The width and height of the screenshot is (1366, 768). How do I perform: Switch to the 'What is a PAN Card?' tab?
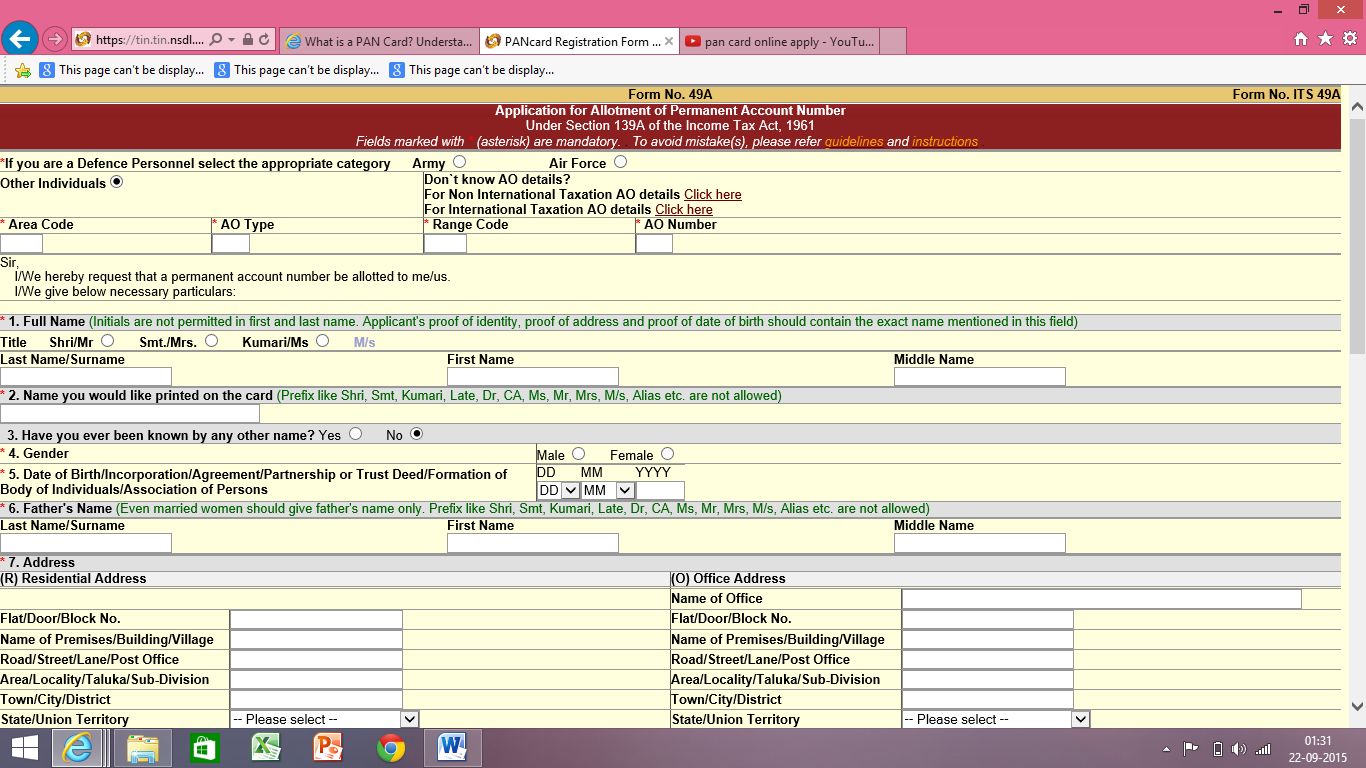379,41
